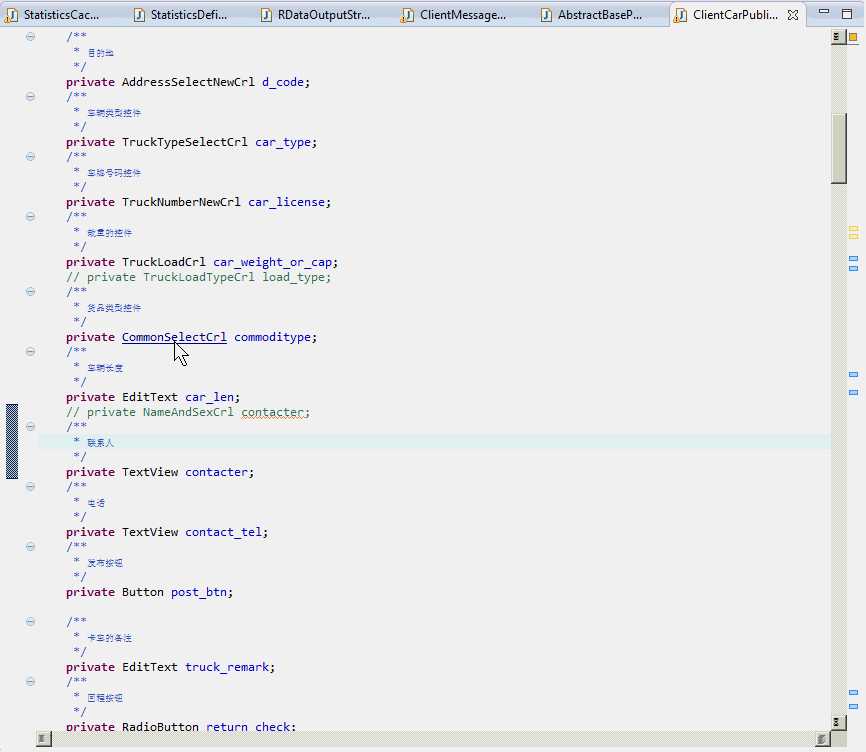Fold the comment above TextView contacter field
866x752 pixels.
pos(30,427)
